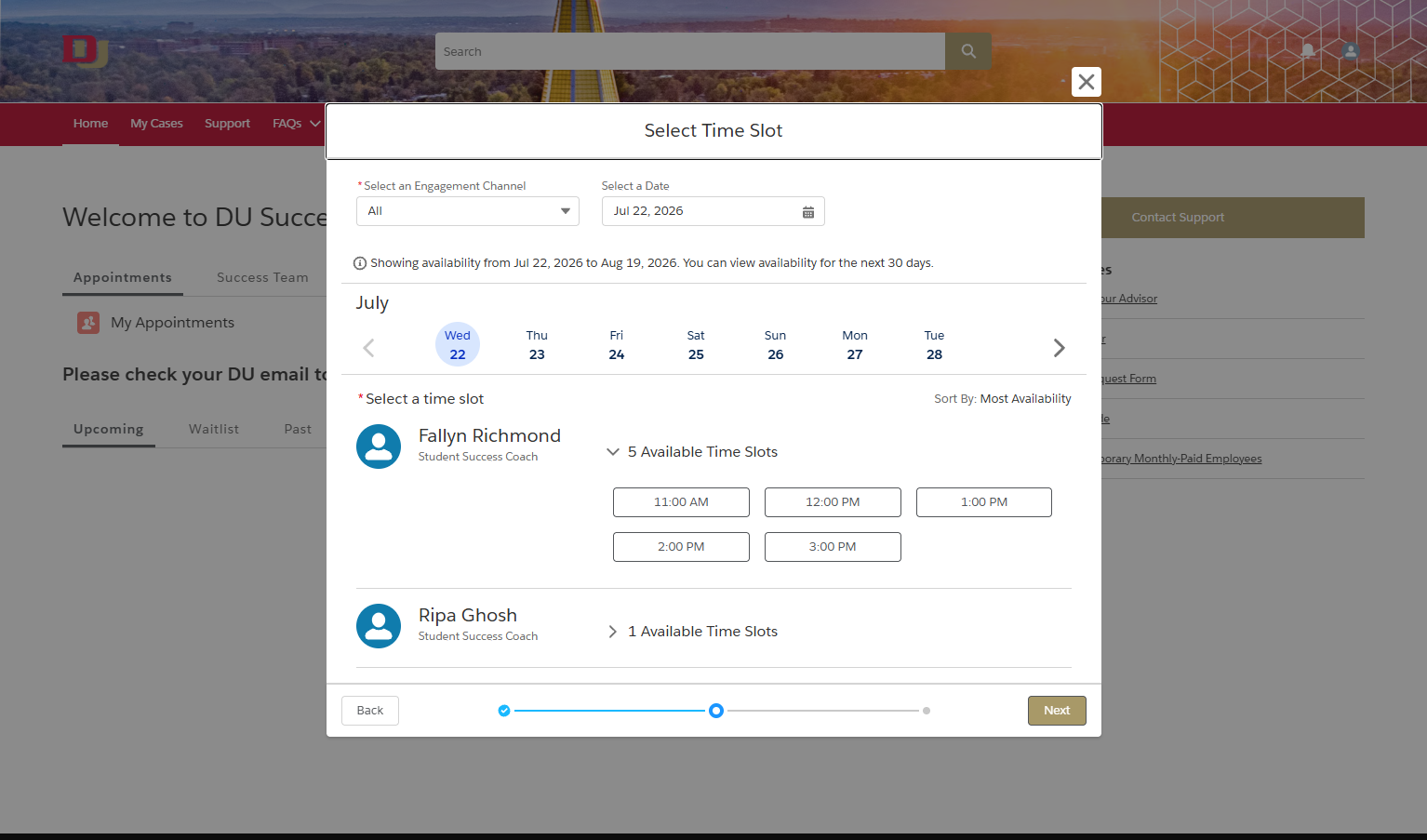The image size is (1427, 840).
Task: Go to previous week arrow
Action: point(368,348)
